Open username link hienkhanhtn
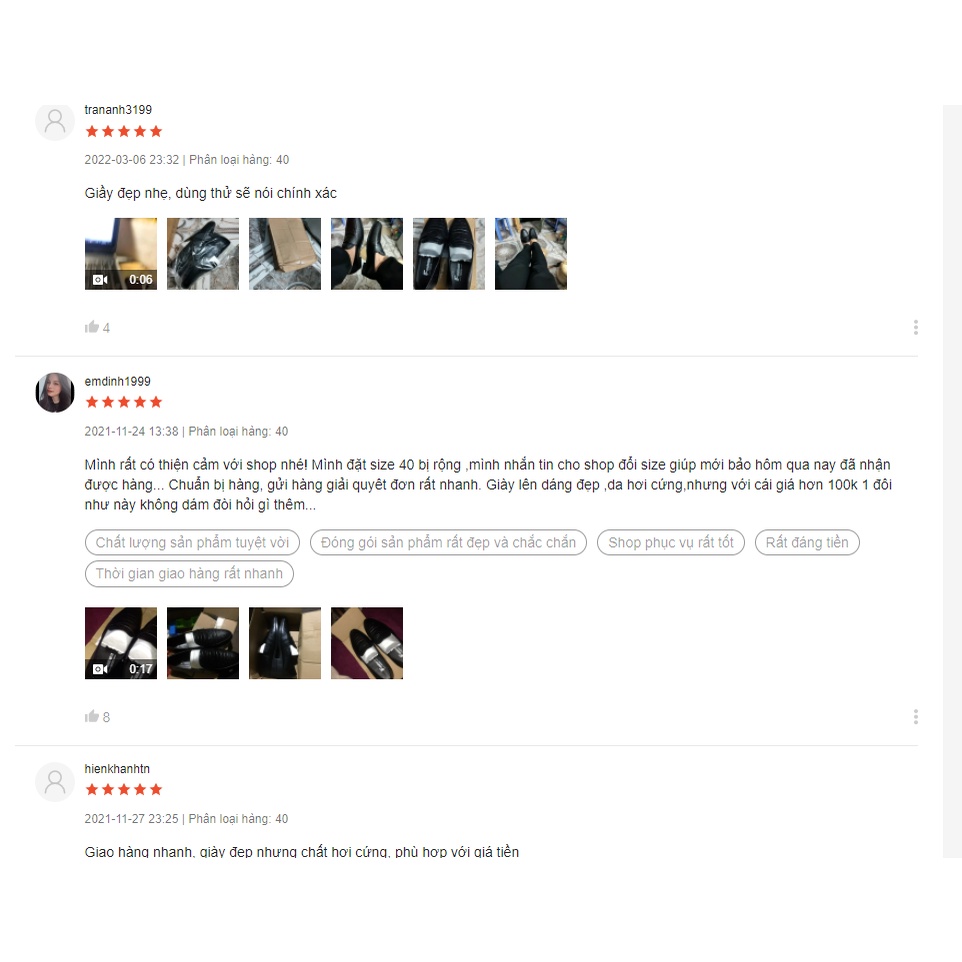This screenshot has width=962, height=962. pos(117,769)
